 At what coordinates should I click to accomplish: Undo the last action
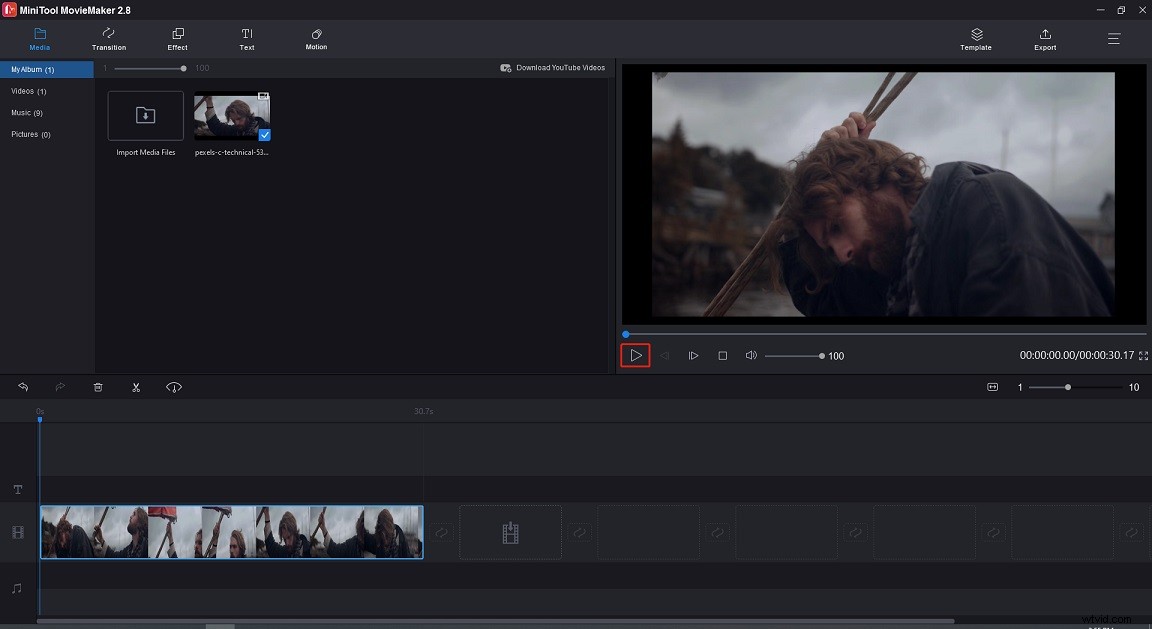point(23,387)
